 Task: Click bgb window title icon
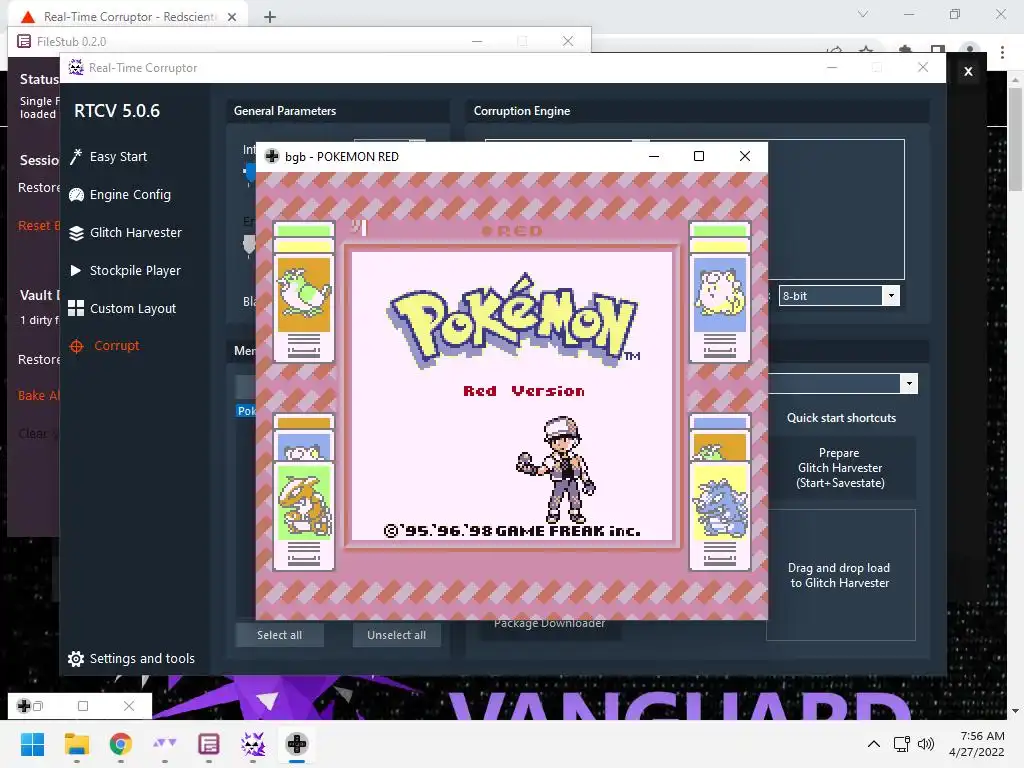[272, 156]
